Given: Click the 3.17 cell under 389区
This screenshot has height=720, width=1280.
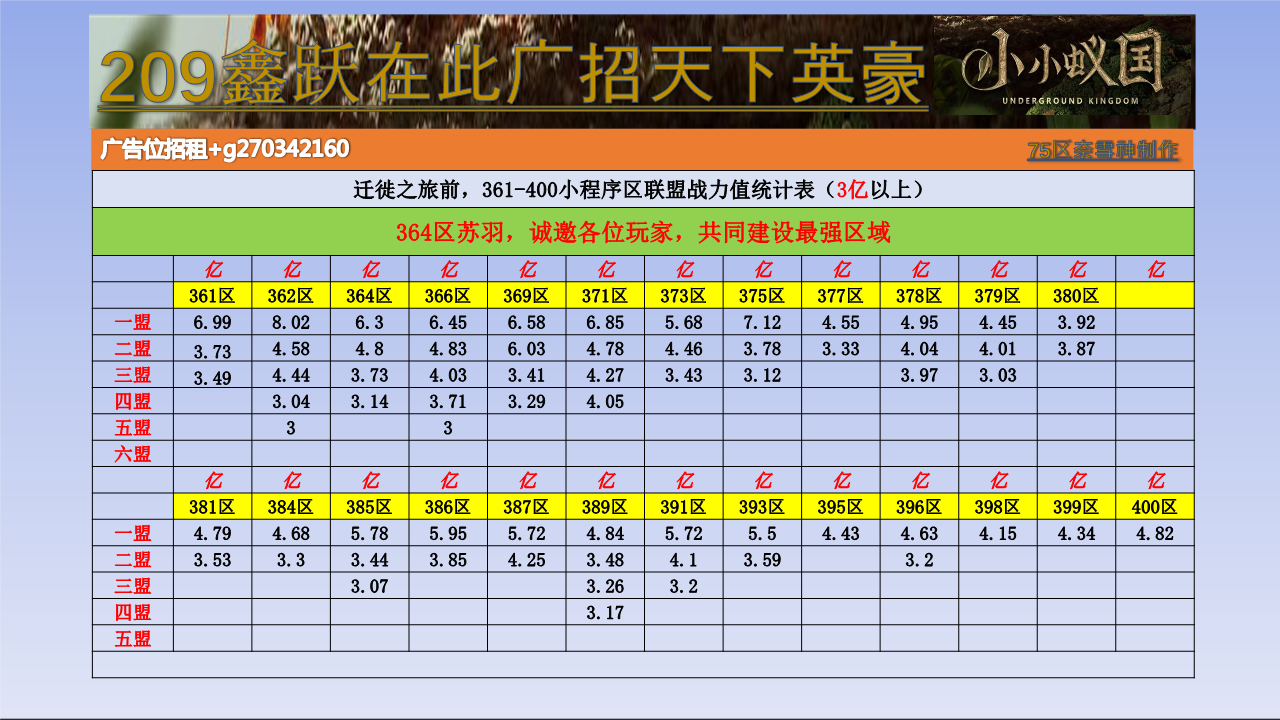Looking at the screenshot, I should click(605, 612).
